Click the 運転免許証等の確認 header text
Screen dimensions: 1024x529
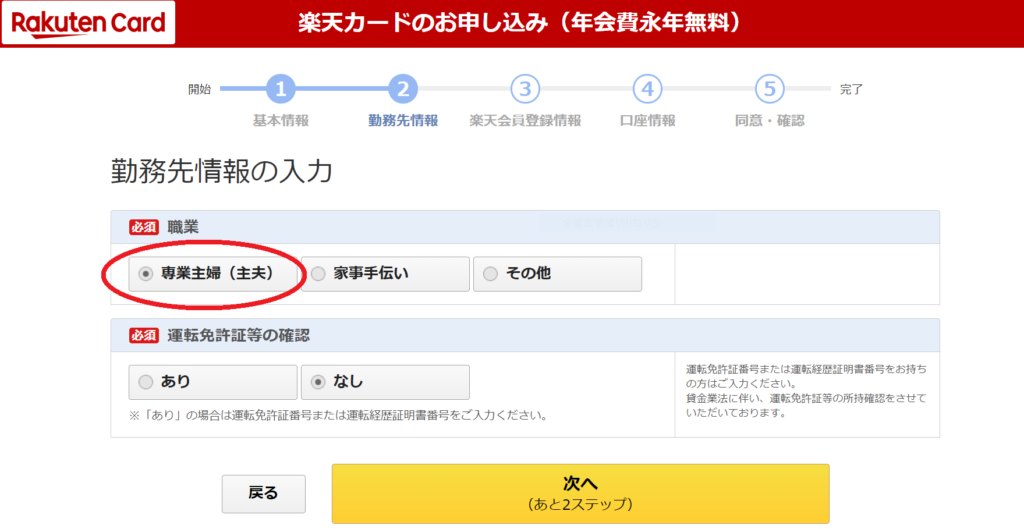pos(238,336)
